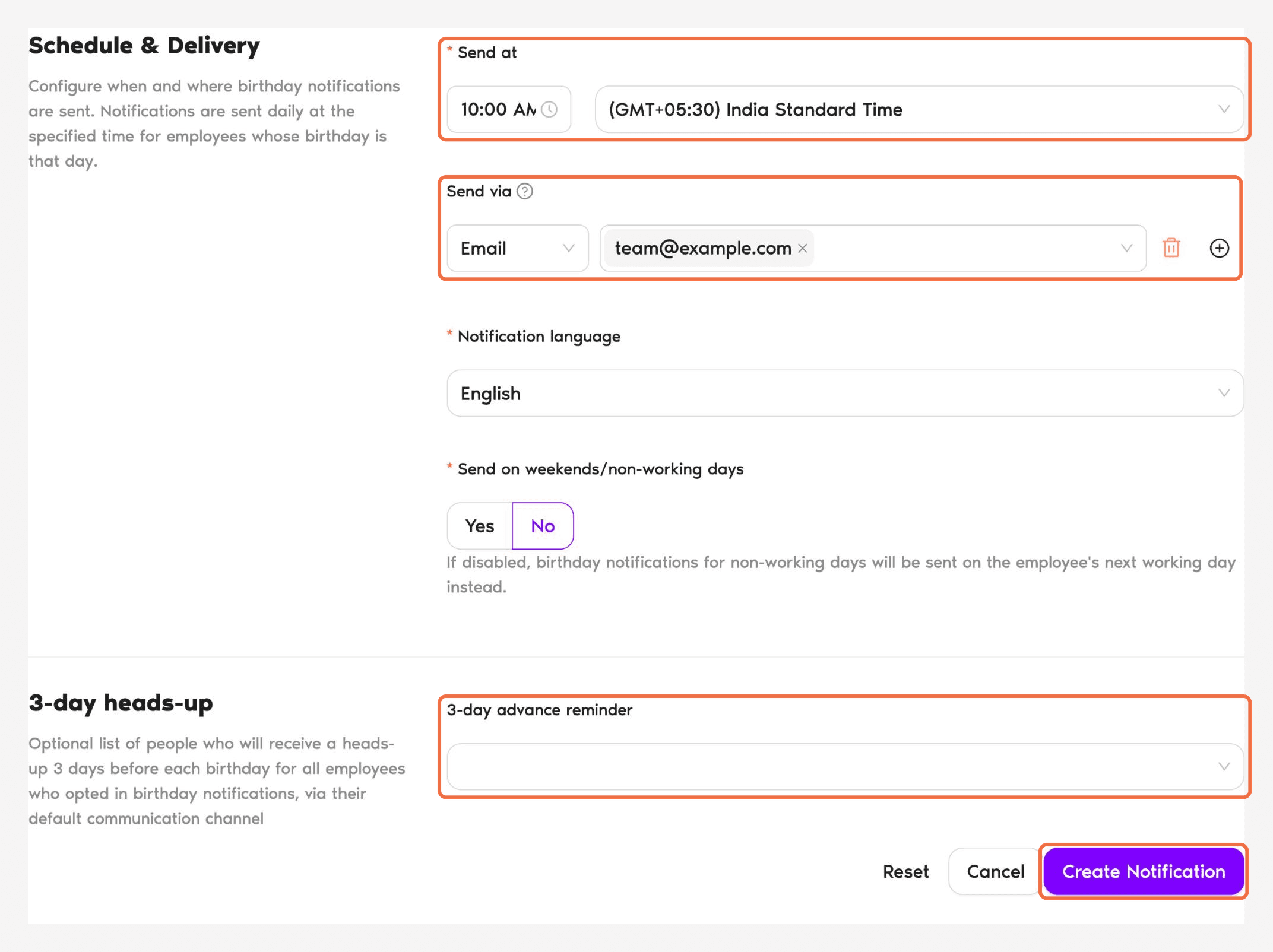1273x952 pixels.
Task: Click the Send via help question icon
Action: pyautogui.click(x=525, y=191)
